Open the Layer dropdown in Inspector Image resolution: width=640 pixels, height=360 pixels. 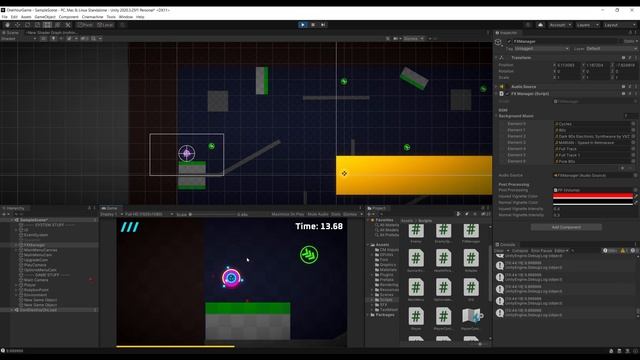click(x=611, y=49)
